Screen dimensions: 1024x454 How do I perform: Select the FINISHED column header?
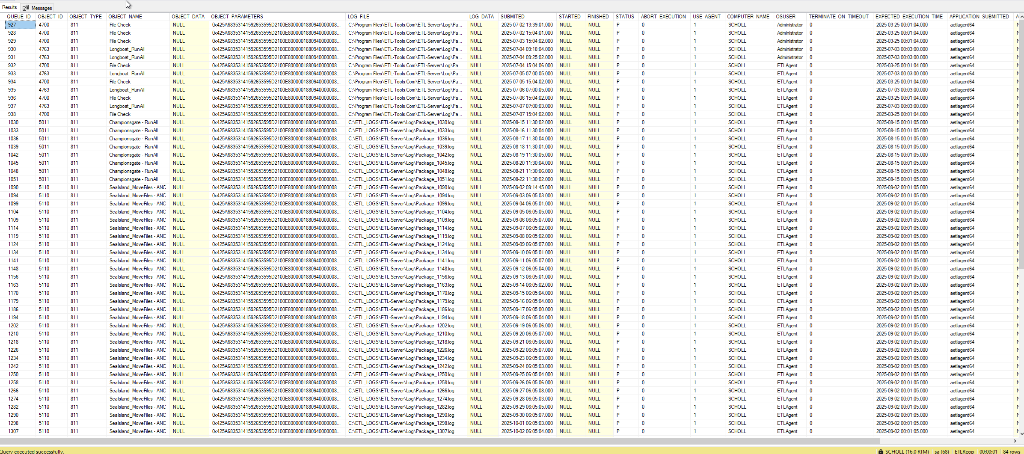point(600,16)
